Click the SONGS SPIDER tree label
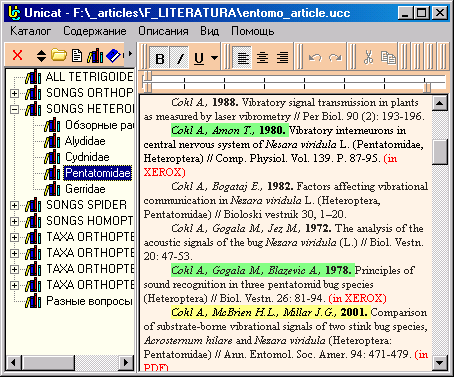The height and width of the screenshot is (377, 454). coord(86,205)
